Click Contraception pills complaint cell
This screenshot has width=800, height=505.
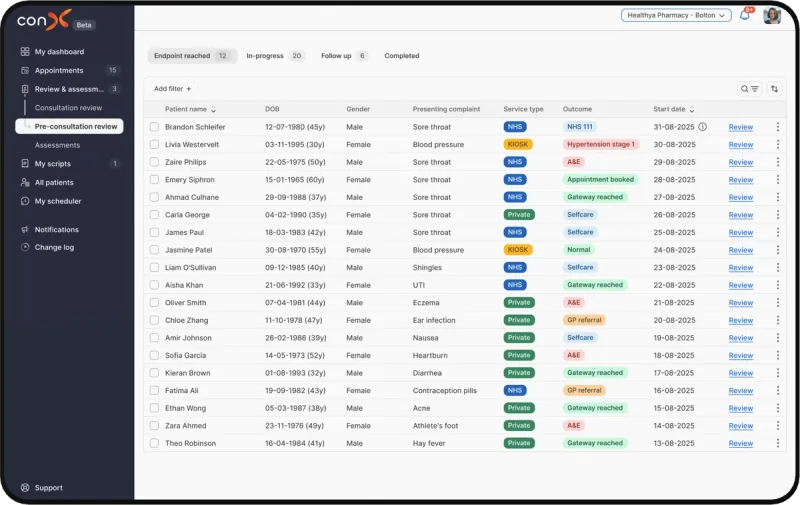coord(444,391)
